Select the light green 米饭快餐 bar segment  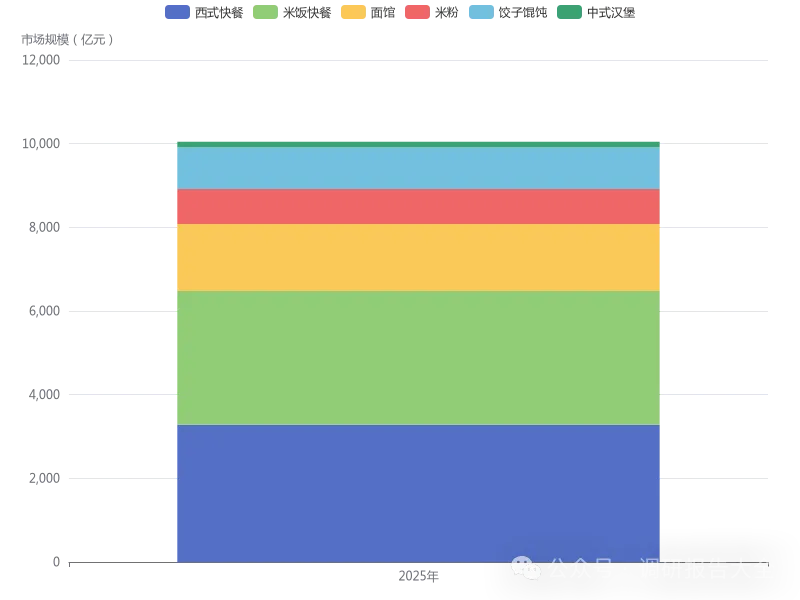(418, 358)
